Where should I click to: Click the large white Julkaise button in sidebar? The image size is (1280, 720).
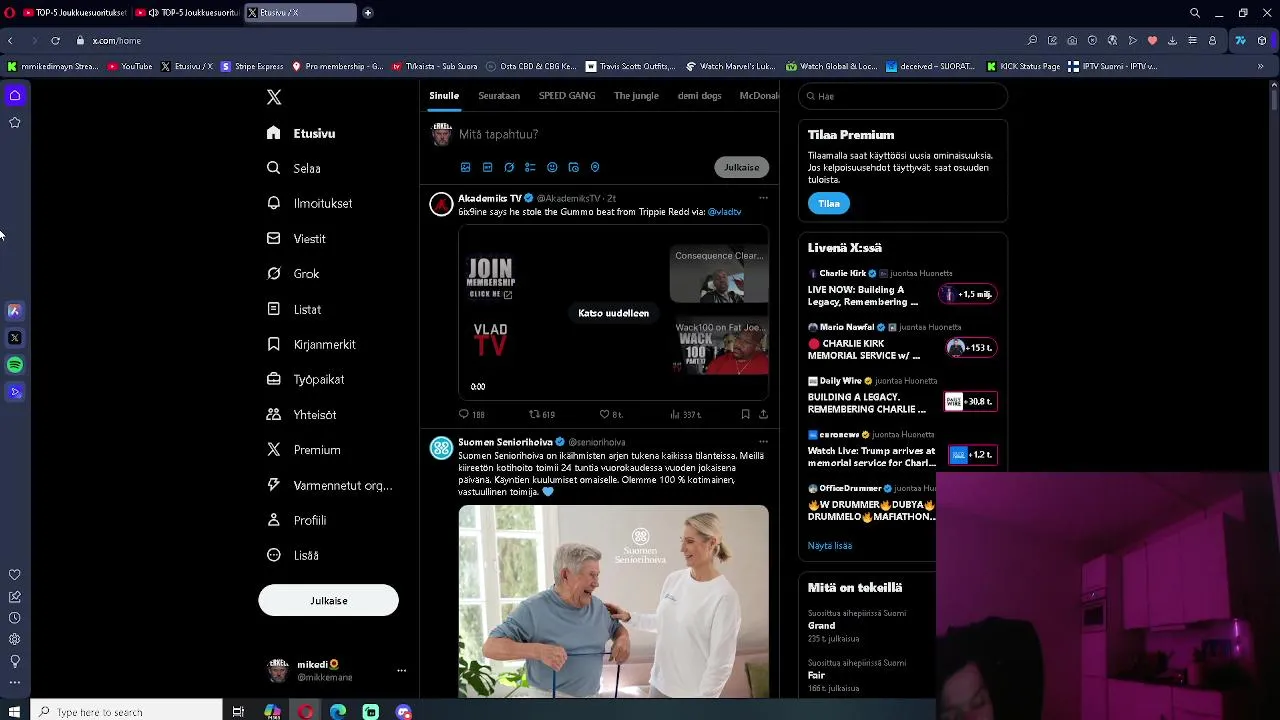(328, 600)
